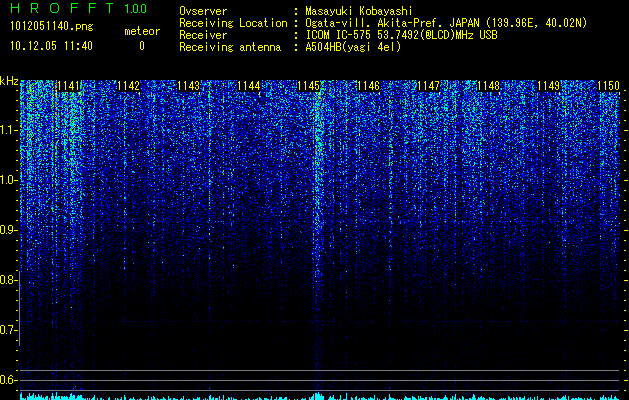Click the Receiving antenna label
Screen dimensions: 629x400
tap(230, 47)
